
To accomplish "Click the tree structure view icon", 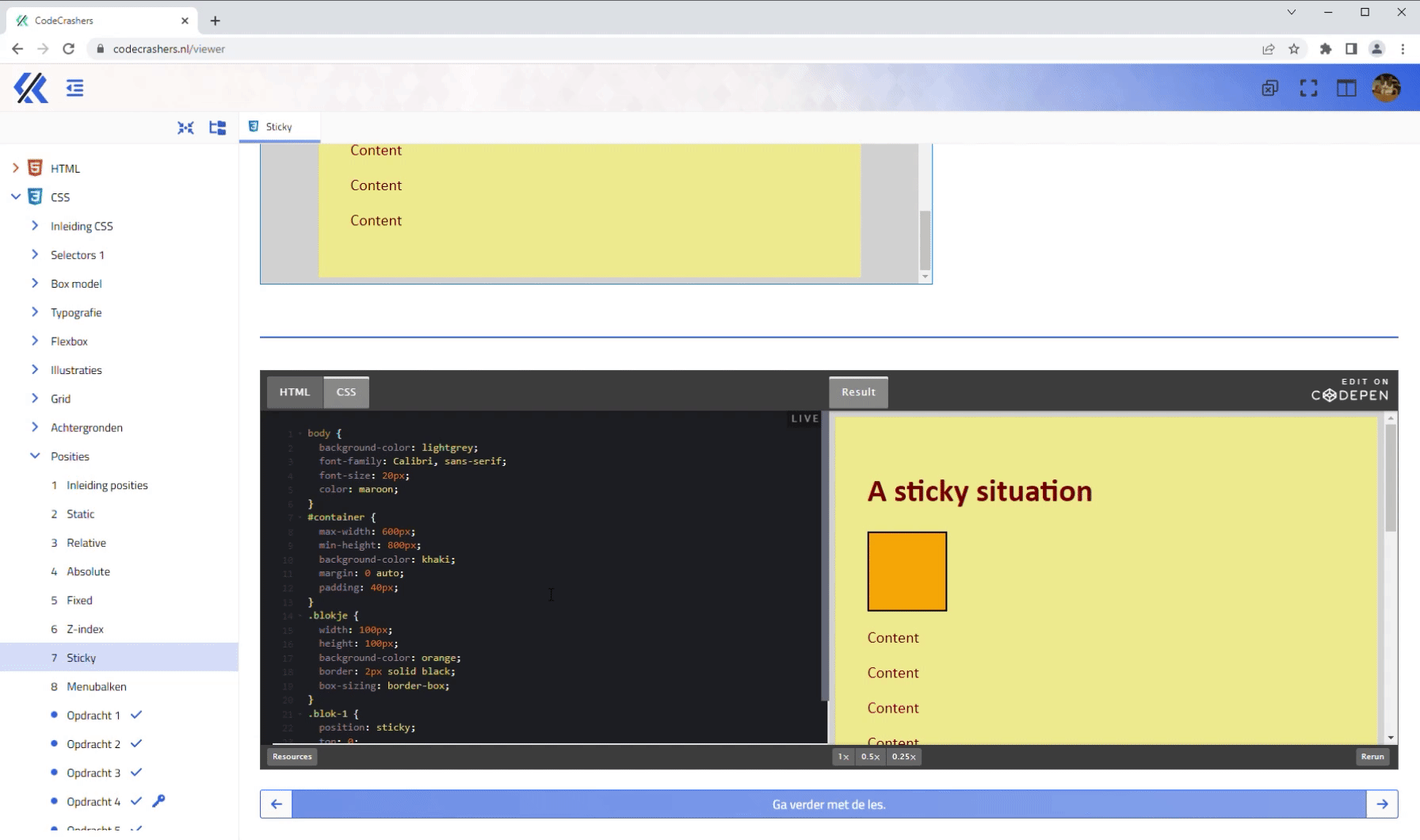I will click(x=217, y=128).
